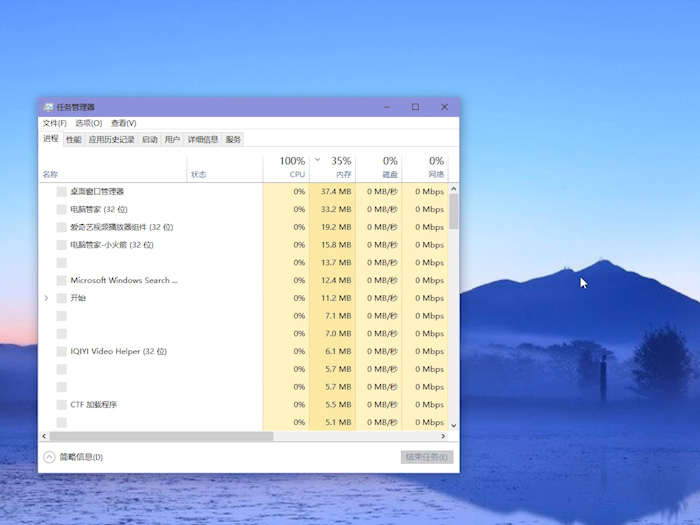
Task: Click the icon beside IQIYI Video Helper
Action: click(61, 352)
